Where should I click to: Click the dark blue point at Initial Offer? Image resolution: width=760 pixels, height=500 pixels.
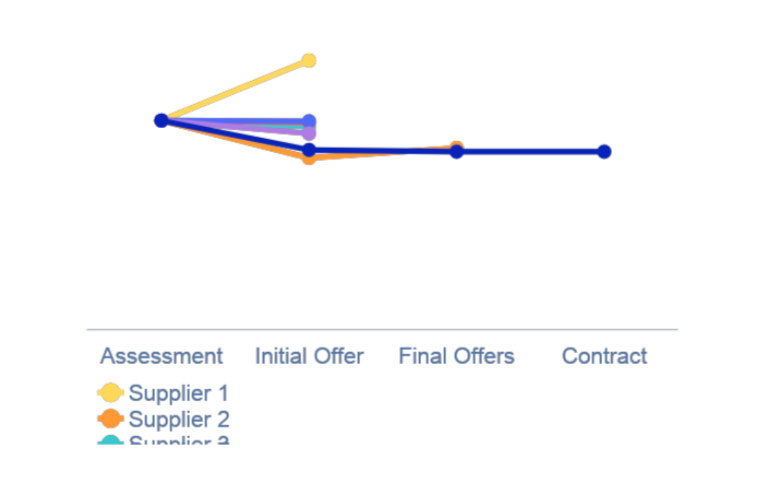click(x=309, y=150)
